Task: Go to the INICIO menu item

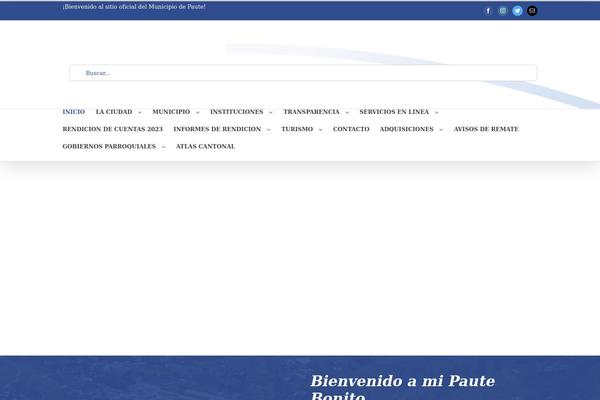Action: tap(74, 112)
